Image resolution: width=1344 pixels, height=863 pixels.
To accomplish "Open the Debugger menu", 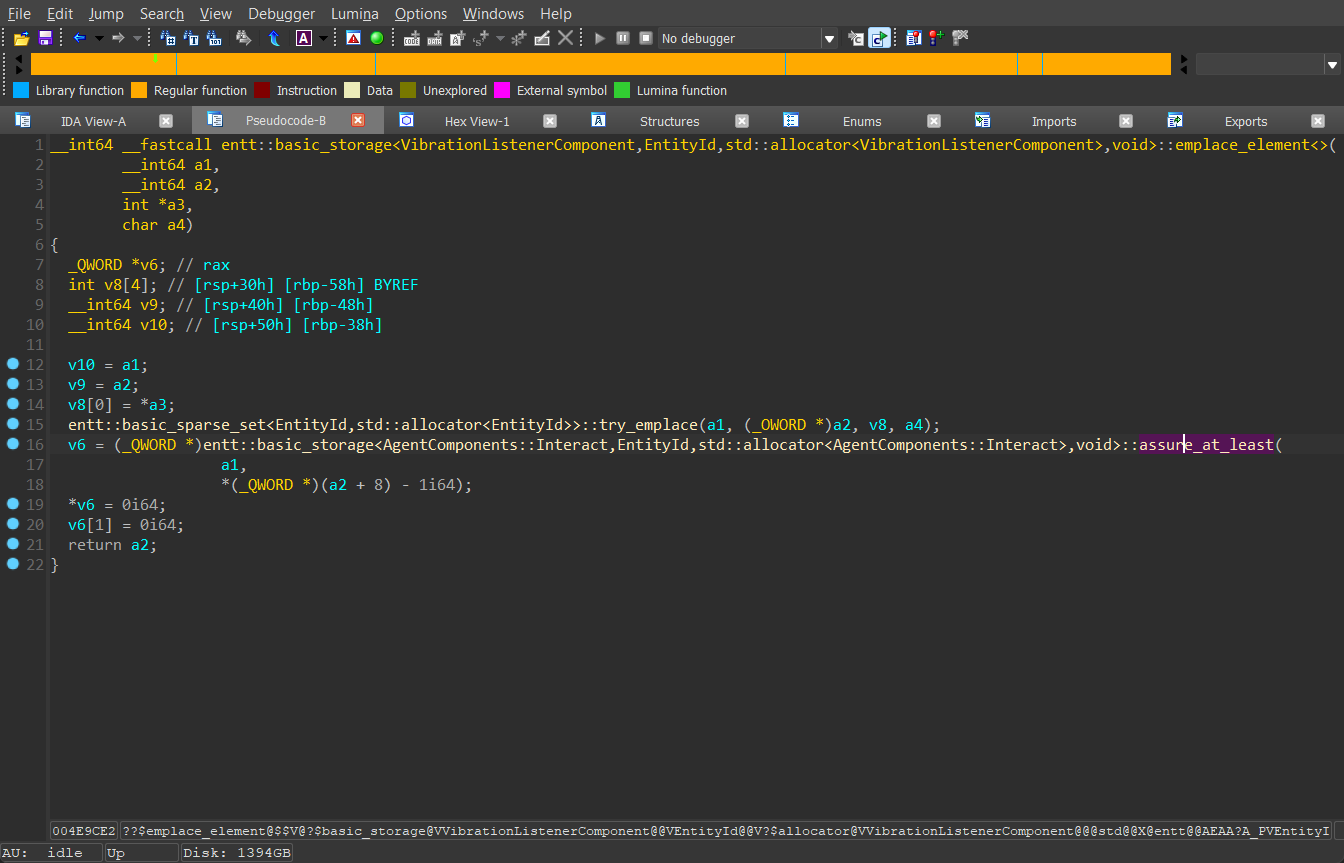I will [x=282, y=14].
